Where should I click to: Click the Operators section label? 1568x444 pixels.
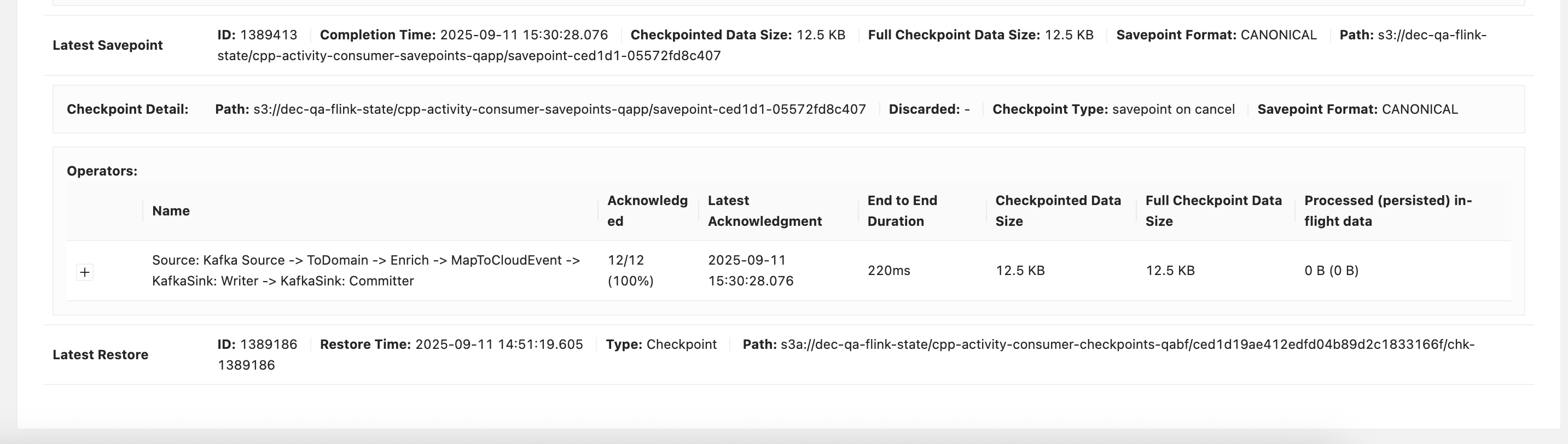pos(102,171)
